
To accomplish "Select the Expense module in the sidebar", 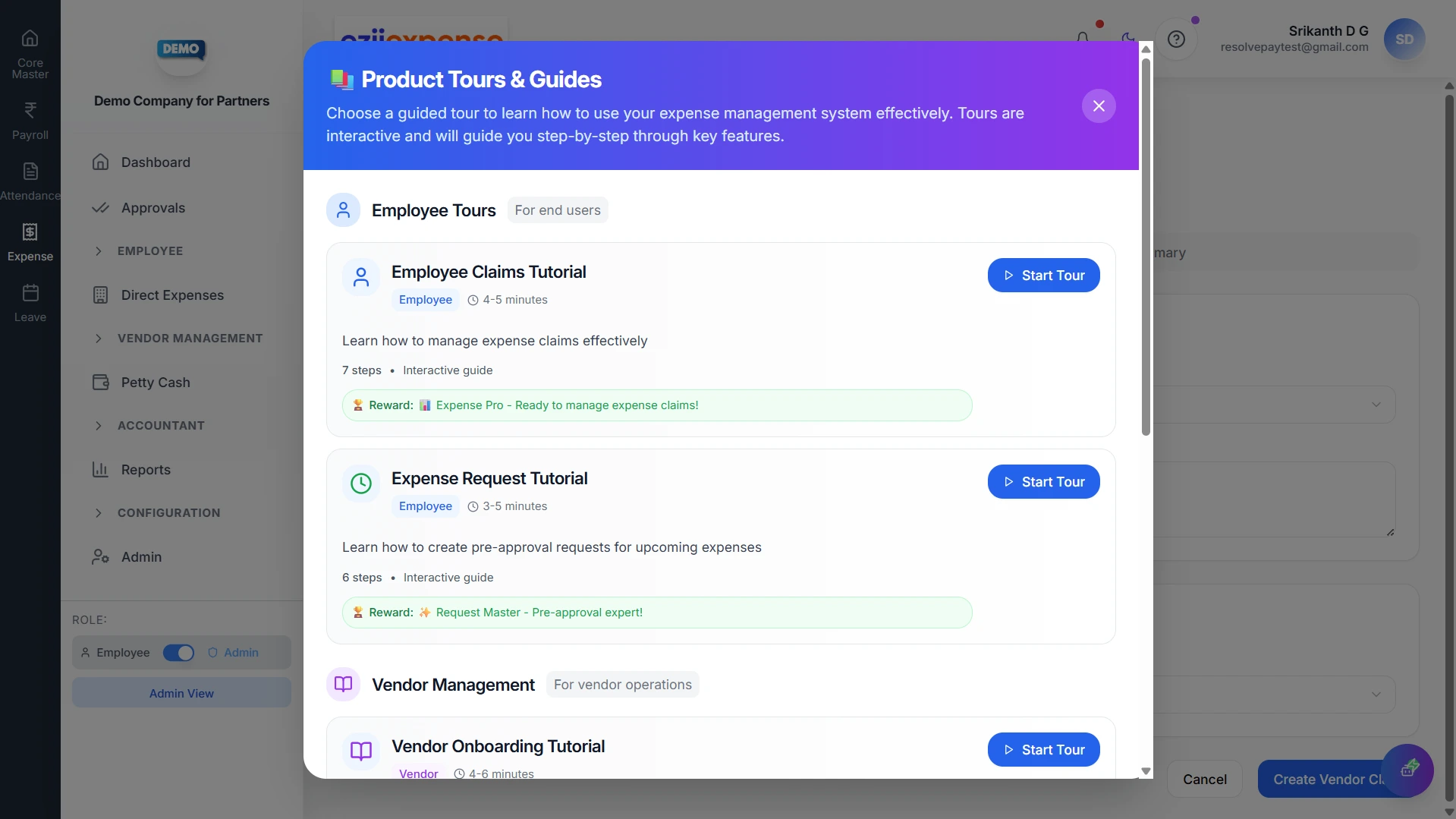I will [30, 240].
